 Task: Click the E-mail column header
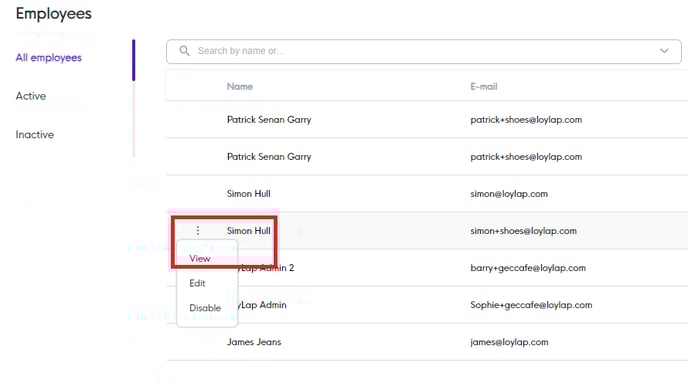[484, 86]
